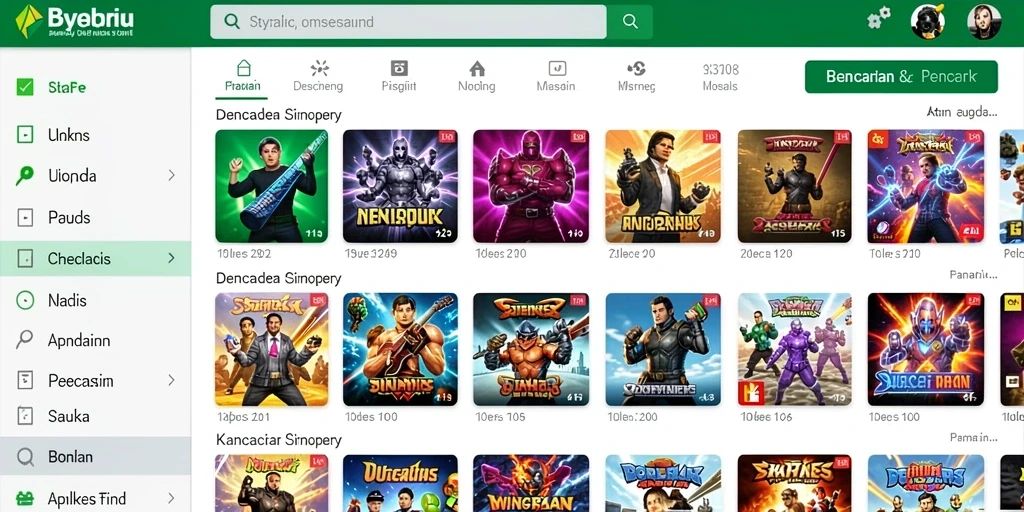
Task: Select the StaFe sidebar item label
Action: (67, 88)
